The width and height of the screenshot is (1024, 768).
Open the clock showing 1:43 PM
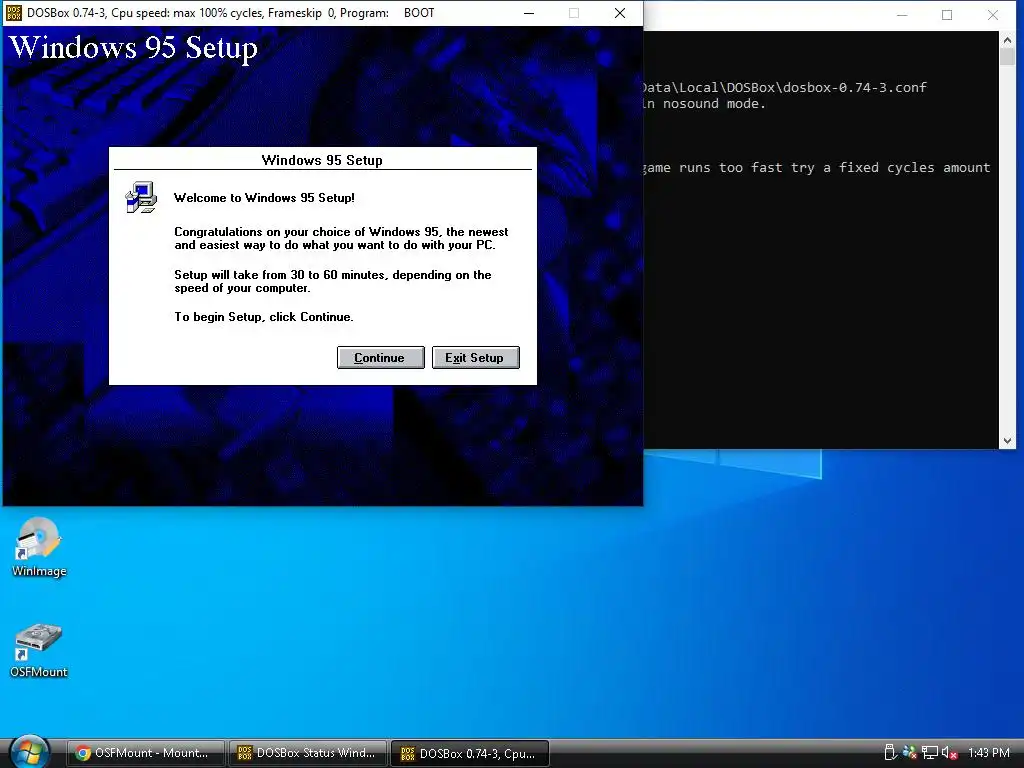click(x=989, y=753)
